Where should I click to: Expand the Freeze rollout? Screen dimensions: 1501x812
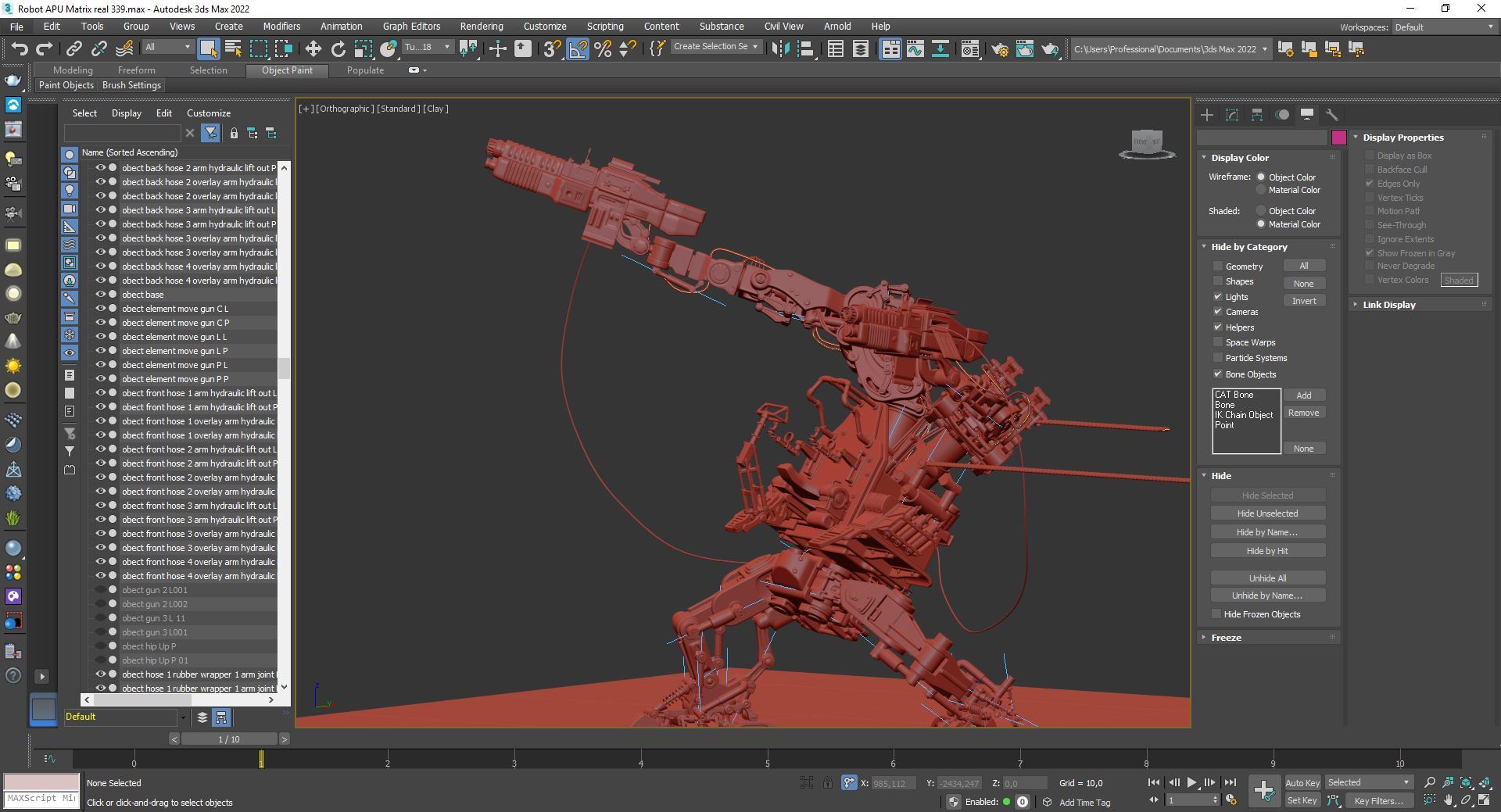(x=1226, y=638)
